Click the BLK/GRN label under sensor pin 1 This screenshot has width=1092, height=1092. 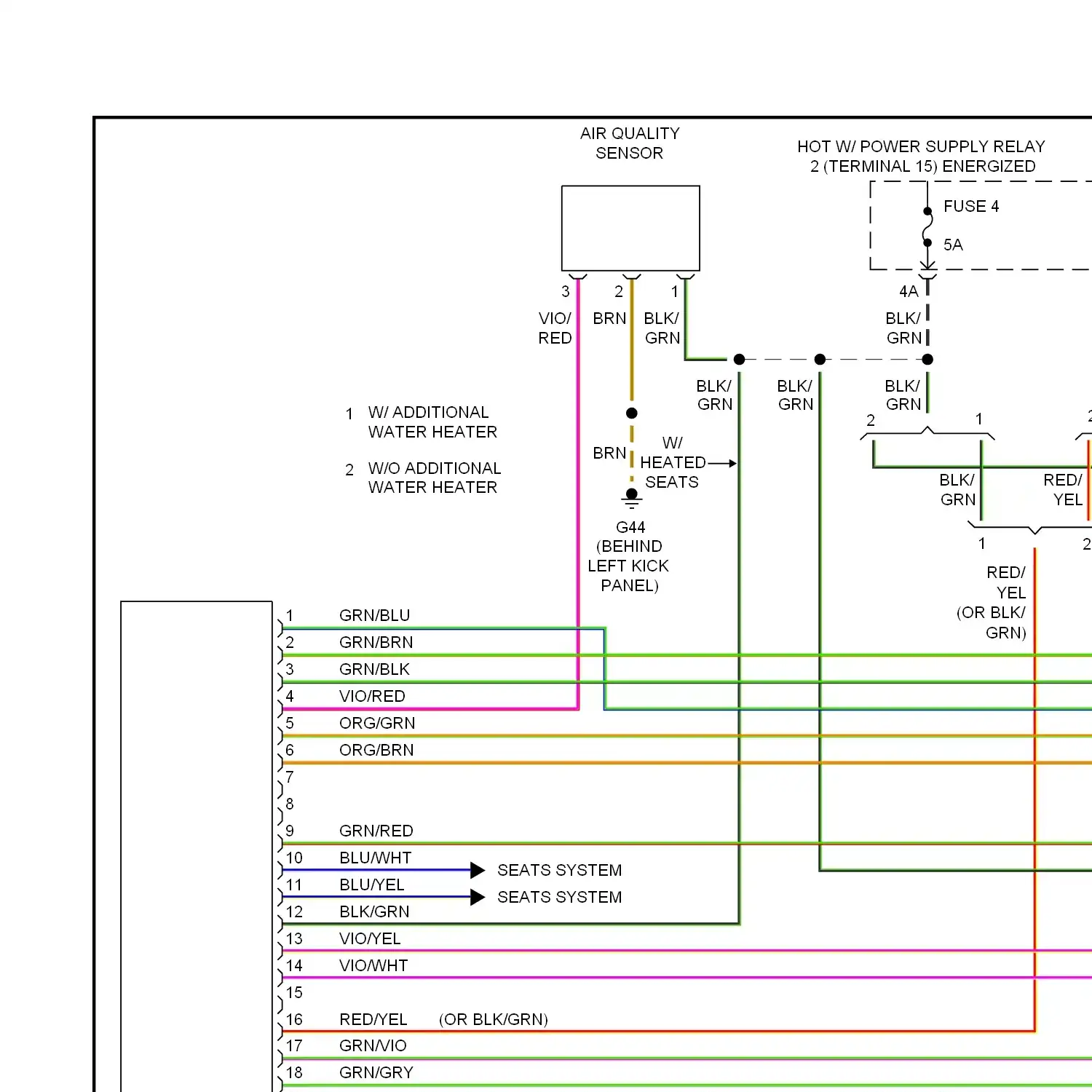click(662, 328)
